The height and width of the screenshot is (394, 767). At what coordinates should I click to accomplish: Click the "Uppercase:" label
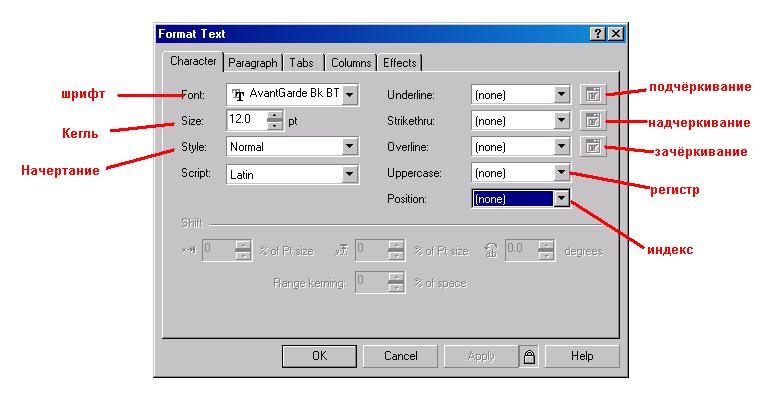[x=414, y=173]
